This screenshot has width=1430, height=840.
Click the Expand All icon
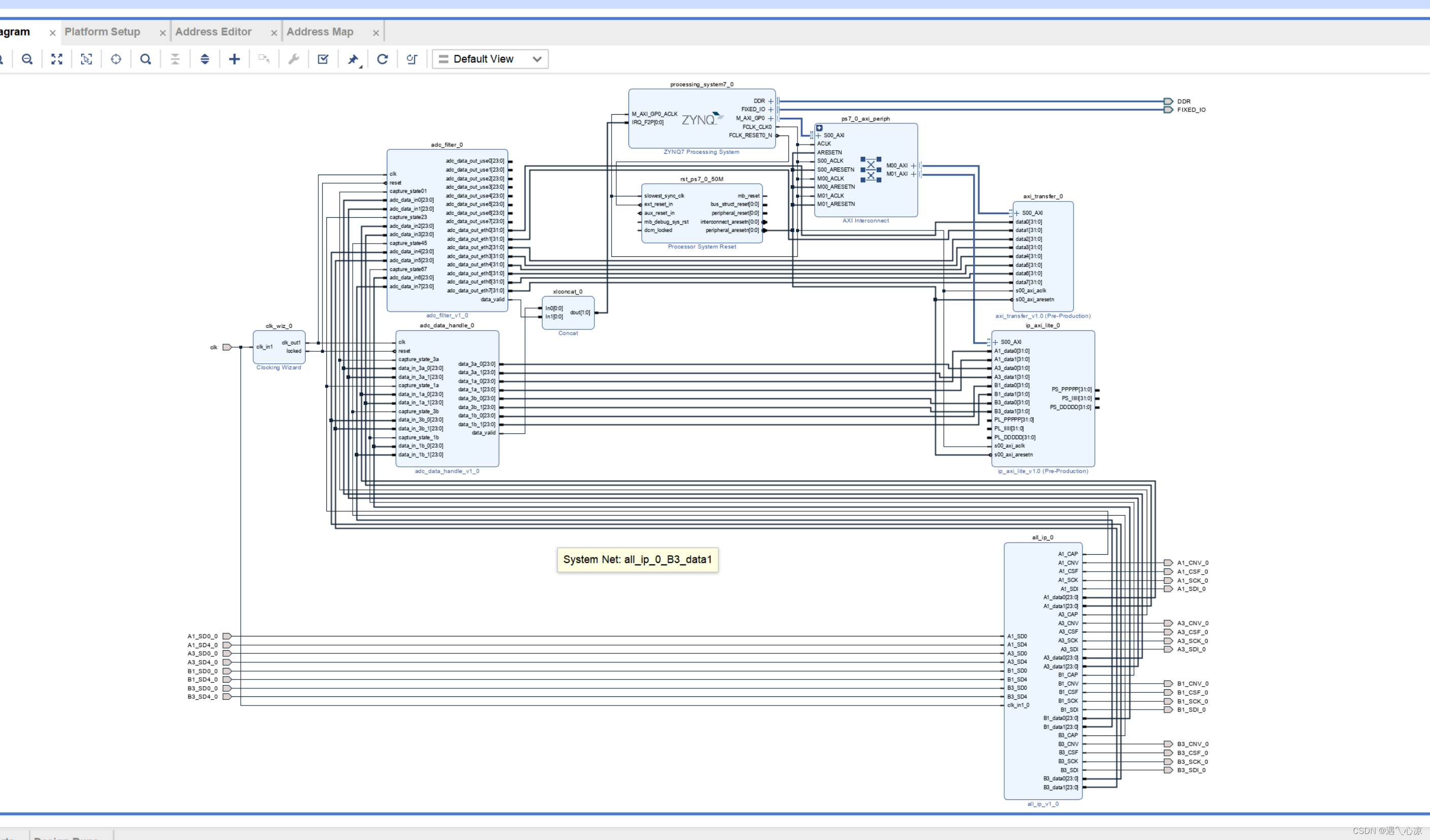pos(205,59)
